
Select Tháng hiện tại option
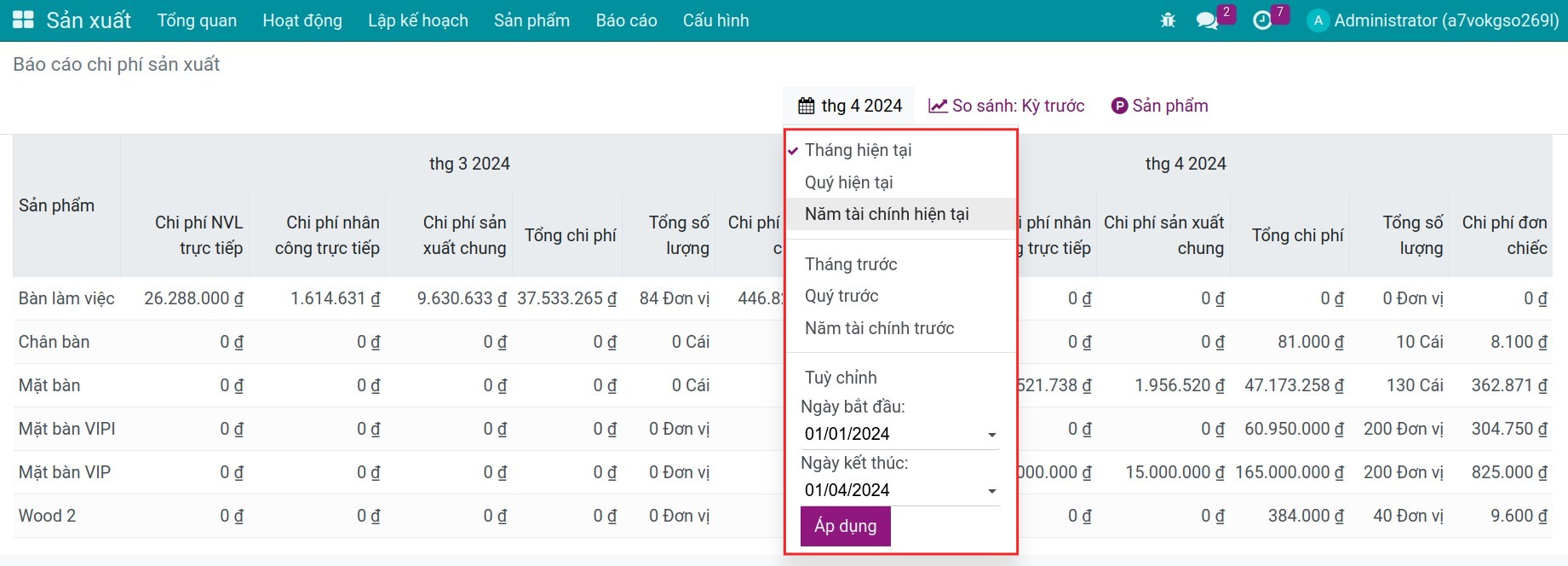tap(901, 150)
